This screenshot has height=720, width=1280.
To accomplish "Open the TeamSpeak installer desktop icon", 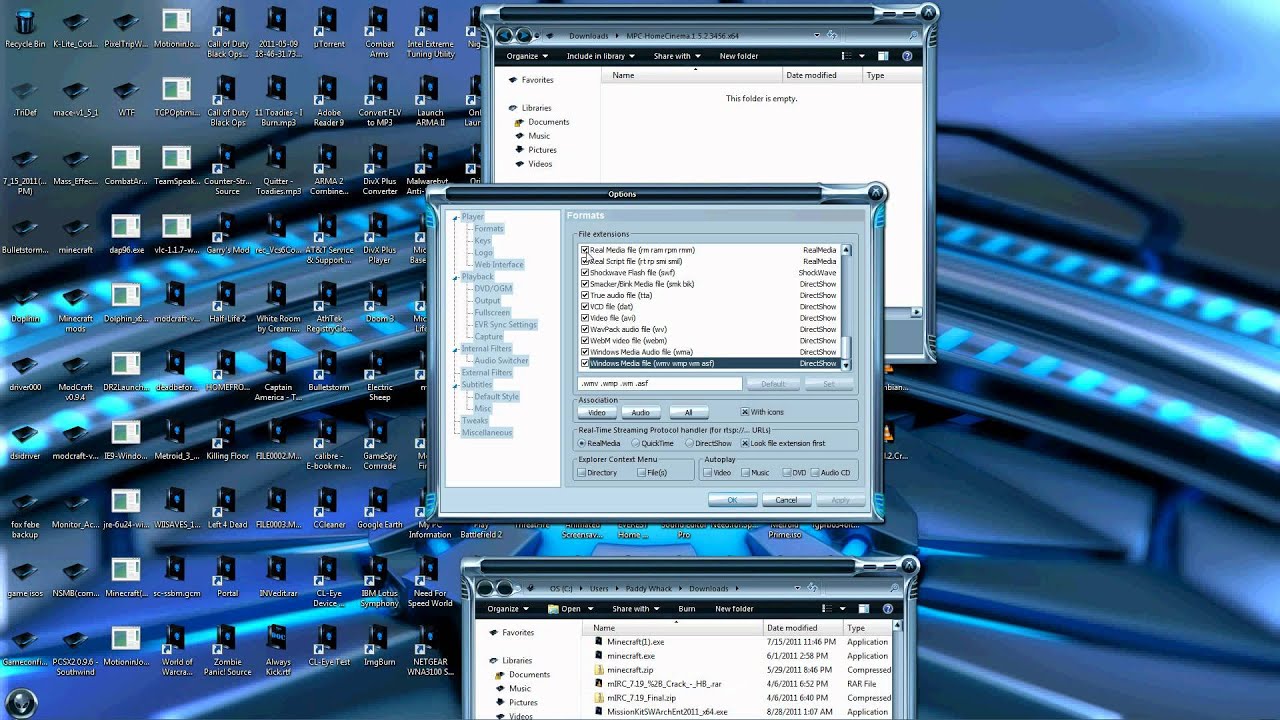I will [177, 167].
